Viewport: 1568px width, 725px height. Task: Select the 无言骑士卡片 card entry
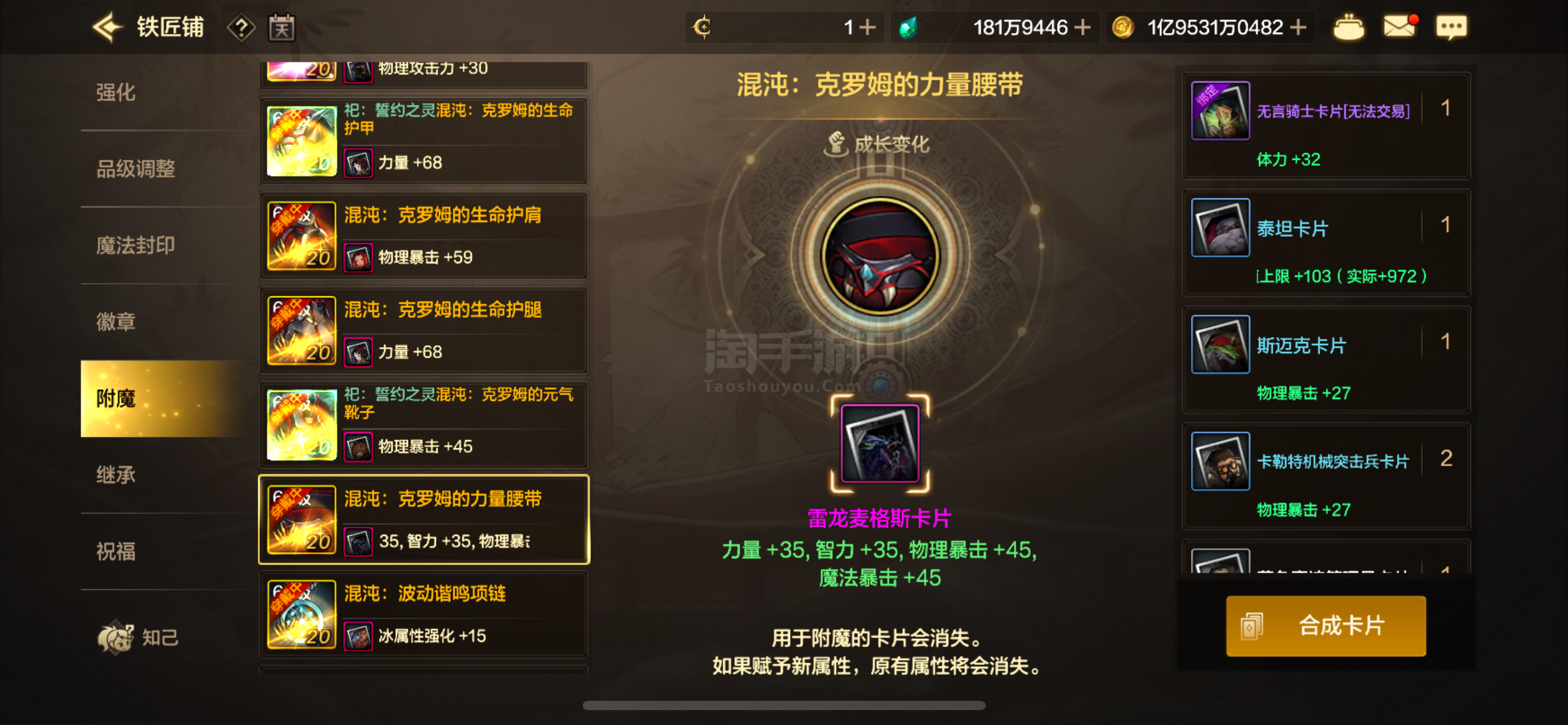tap(1326, 126)
